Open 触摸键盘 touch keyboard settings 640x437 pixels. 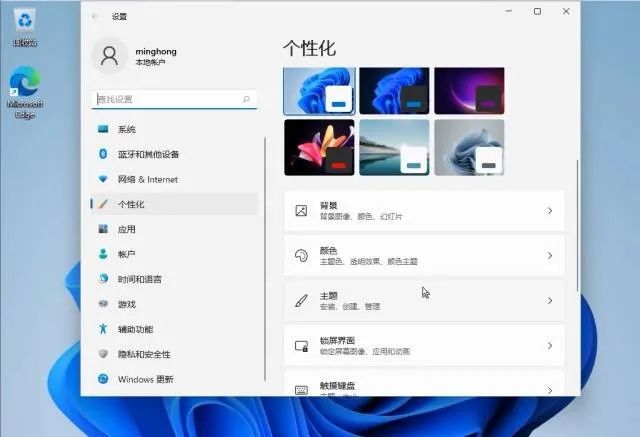point(424,383)
